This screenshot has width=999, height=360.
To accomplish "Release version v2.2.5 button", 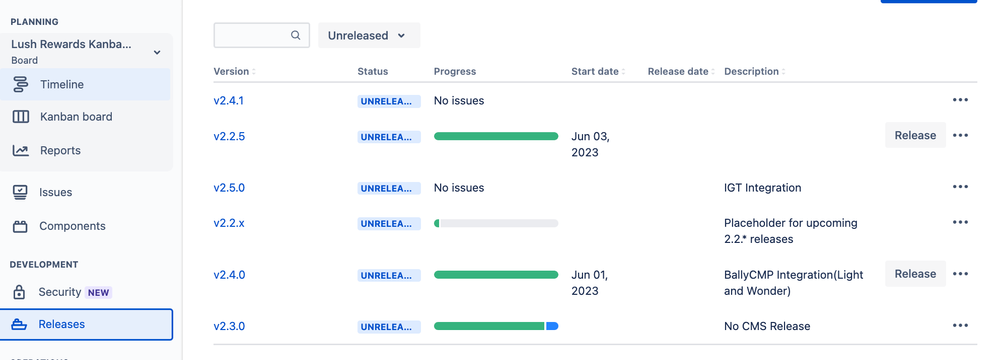I will [x=915, y=135].
